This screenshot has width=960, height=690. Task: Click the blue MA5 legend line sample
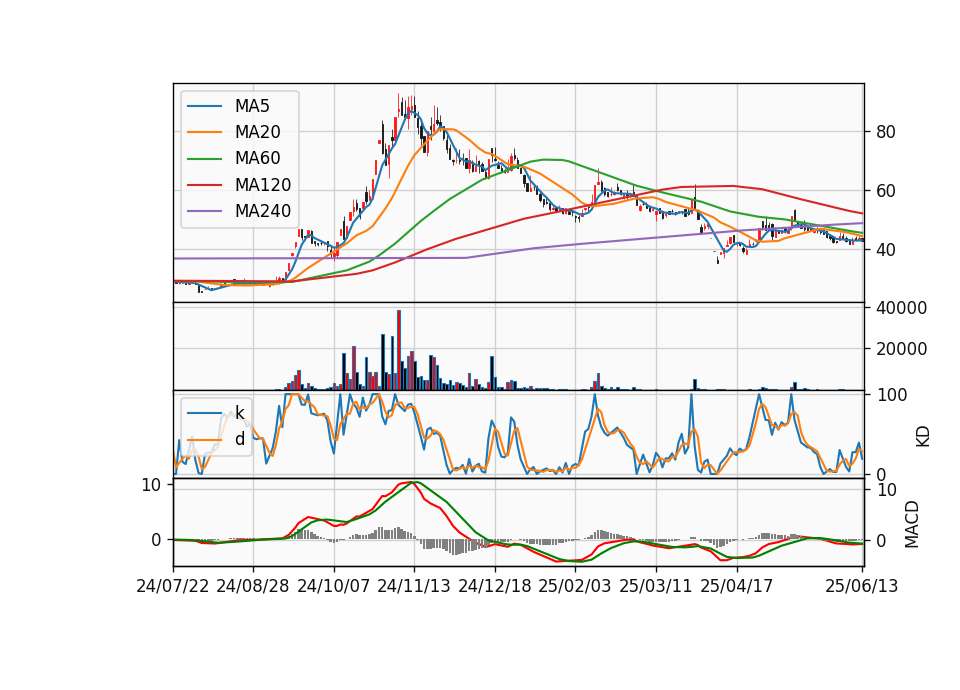[x=204, y=106]
